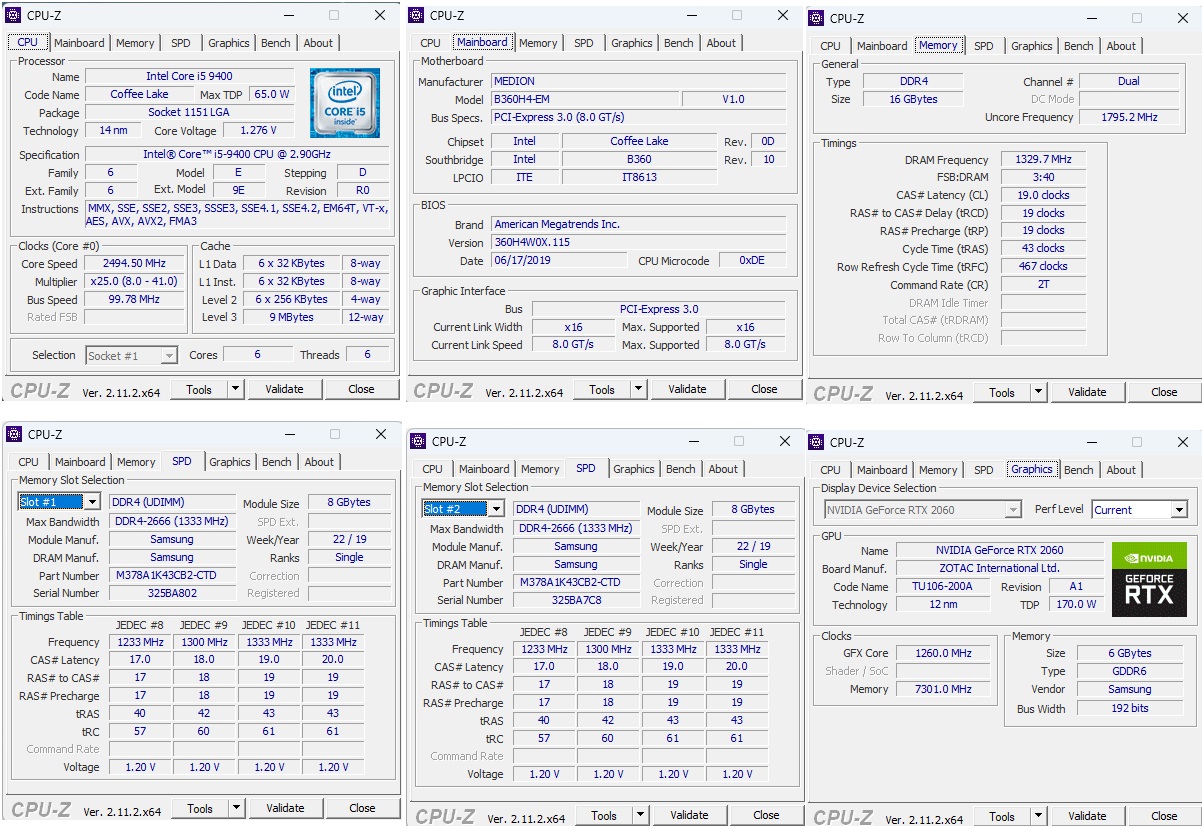Screen dimensions: 1202x826
Task: Open the Socket #1 Selection dropdown
Action: coord(130,355)
